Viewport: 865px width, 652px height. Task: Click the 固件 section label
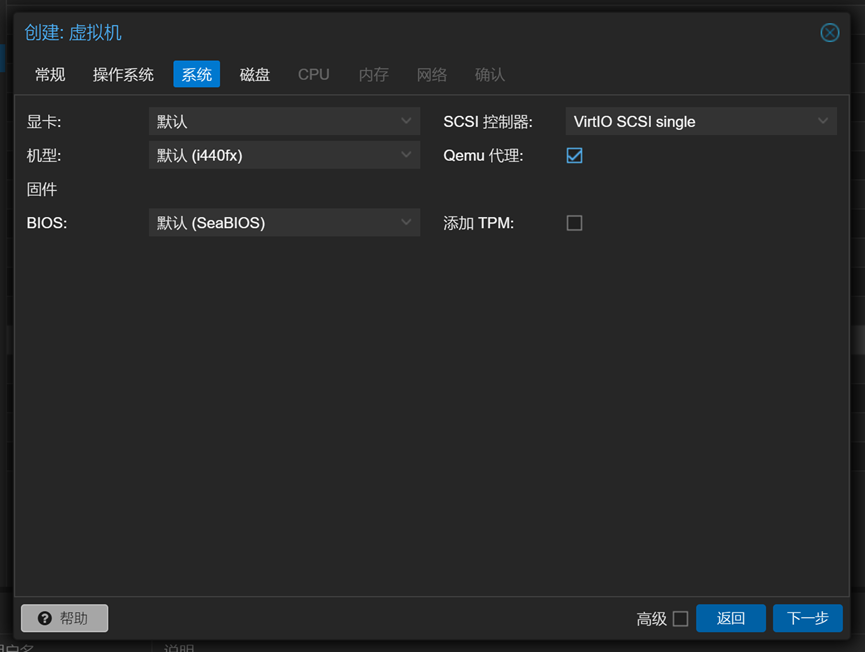[42, 189]
